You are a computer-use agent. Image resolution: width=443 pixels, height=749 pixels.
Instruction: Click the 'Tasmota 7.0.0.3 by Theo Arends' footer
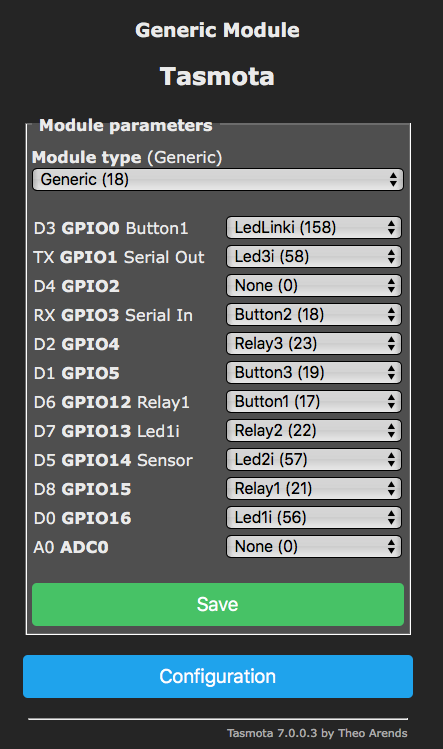click(x=317, y=733)
